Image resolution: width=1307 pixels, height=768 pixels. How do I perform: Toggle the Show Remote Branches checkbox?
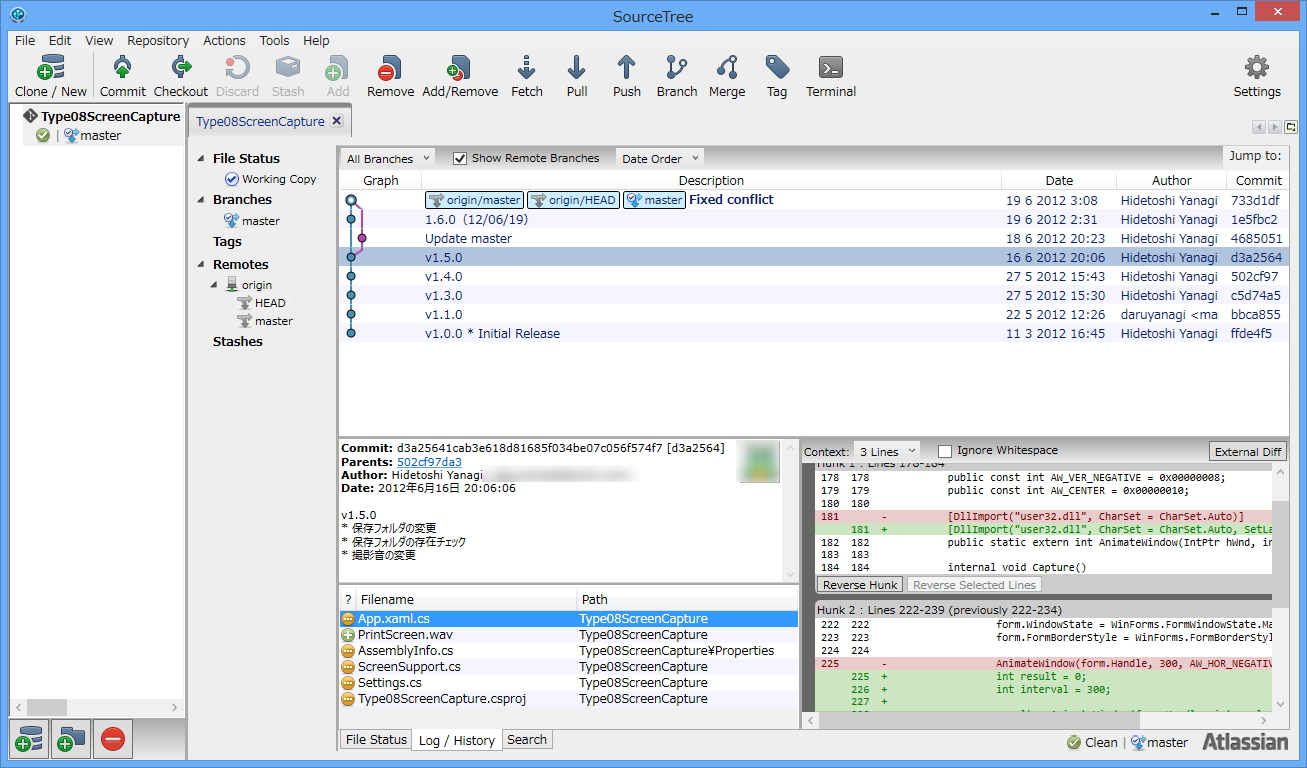(460, 157)
